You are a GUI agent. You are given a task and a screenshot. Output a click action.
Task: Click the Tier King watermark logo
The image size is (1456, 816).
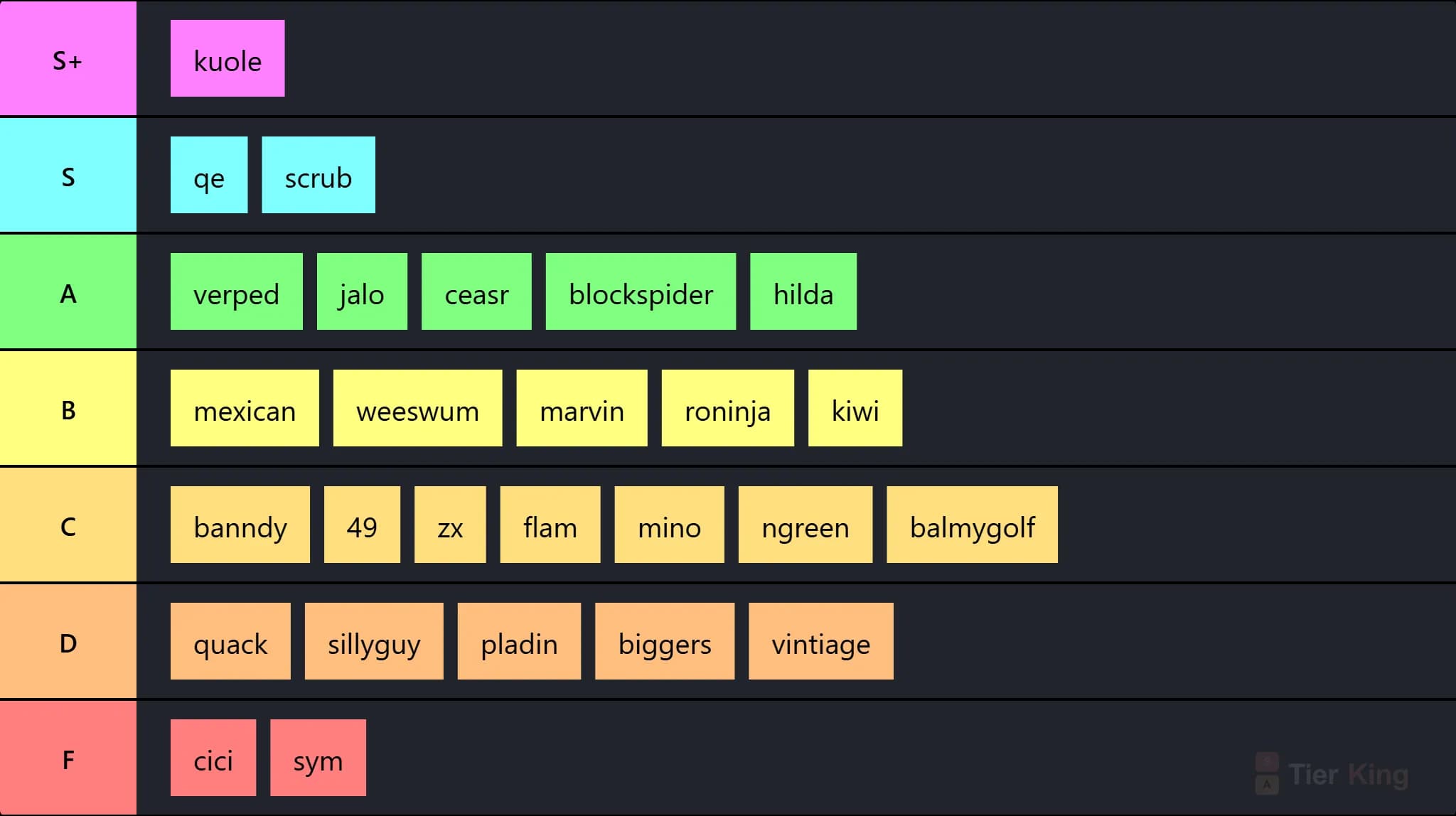point(1332,774)
